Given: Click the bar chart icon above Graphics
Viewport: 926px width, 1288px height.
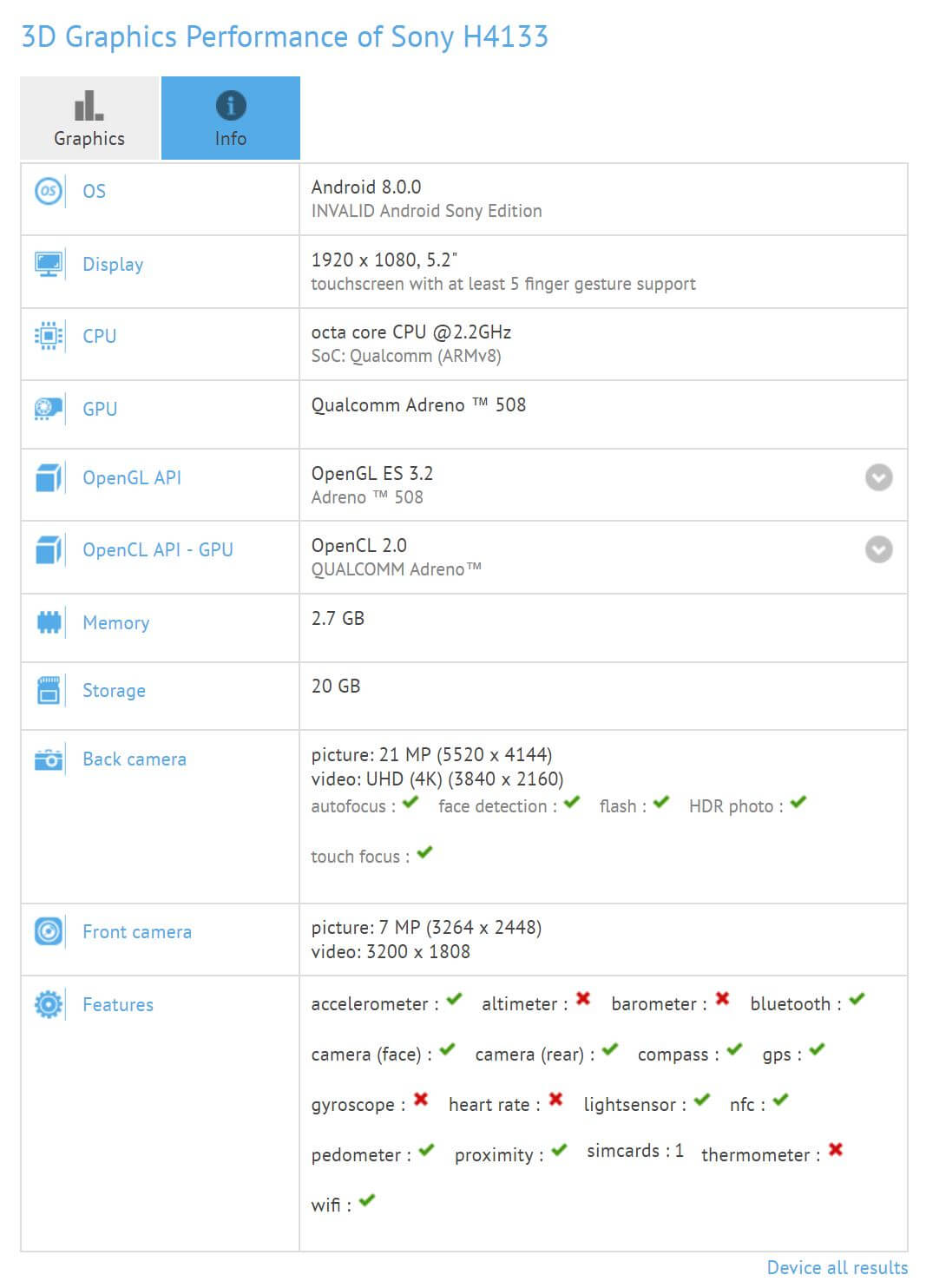Looking at the screenshot, I should (x=89, y=106).
